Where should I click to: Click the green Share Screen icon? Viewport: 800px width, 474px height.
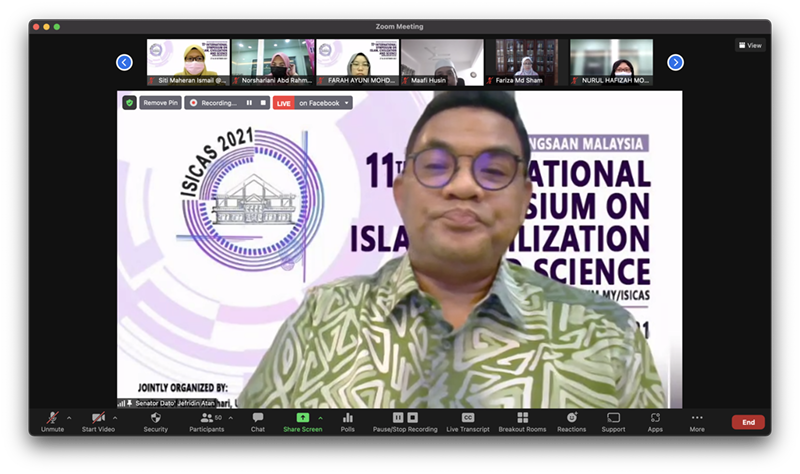(x=302, y=418)
